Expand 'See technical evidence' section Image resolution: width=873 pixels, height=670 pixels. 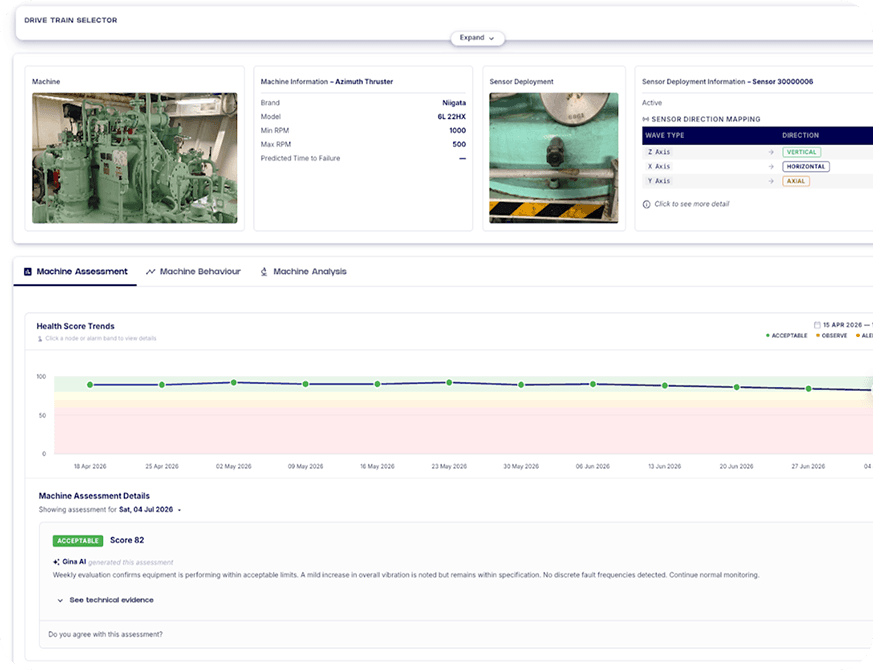click(106, 600)
